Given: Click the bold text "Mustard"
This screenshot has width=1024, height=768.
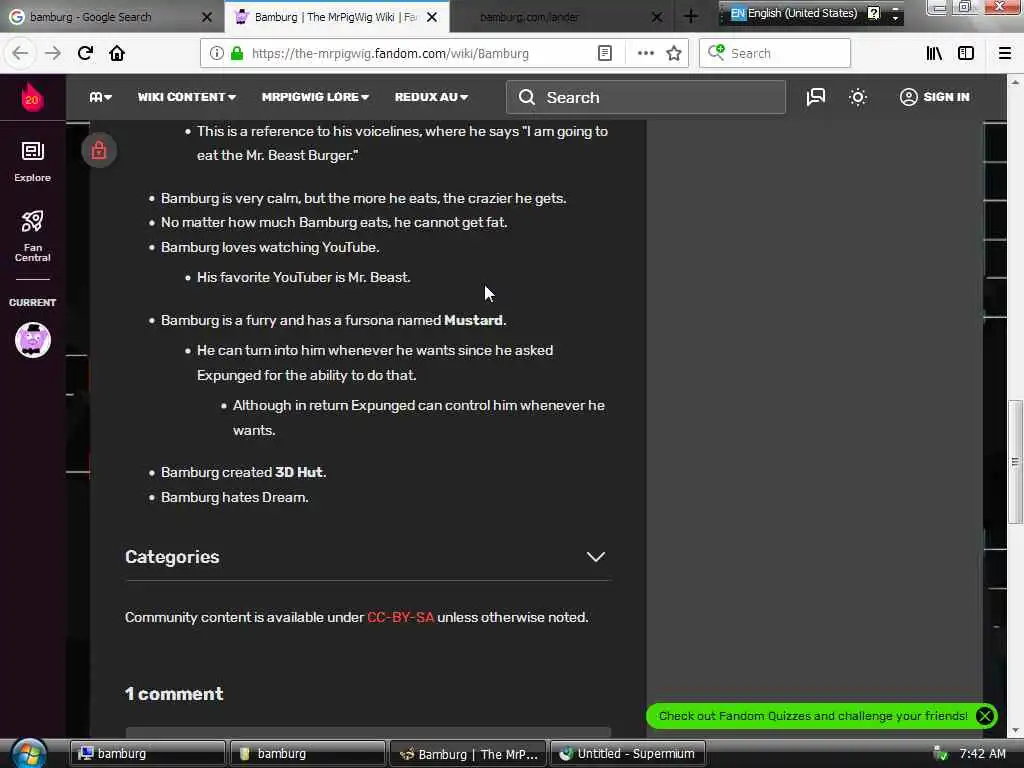Looking at the screenshot, I should tap(473, 321).
